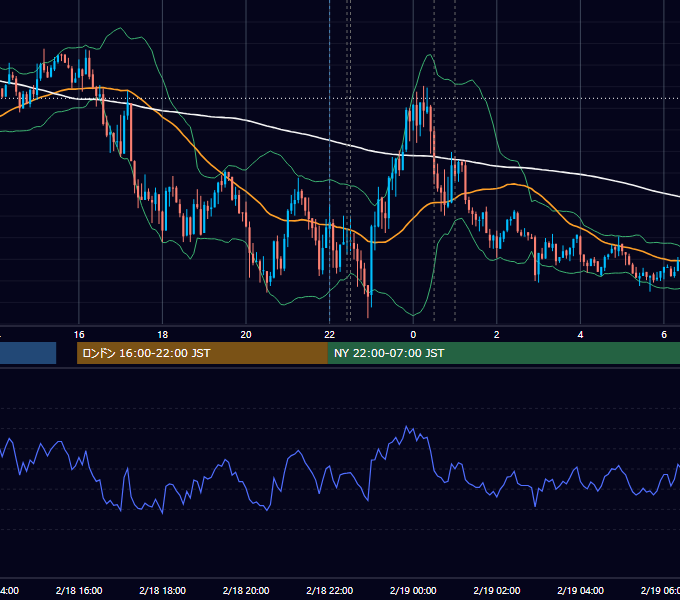Click the 2/19 02:00 date label

[497, 590]
